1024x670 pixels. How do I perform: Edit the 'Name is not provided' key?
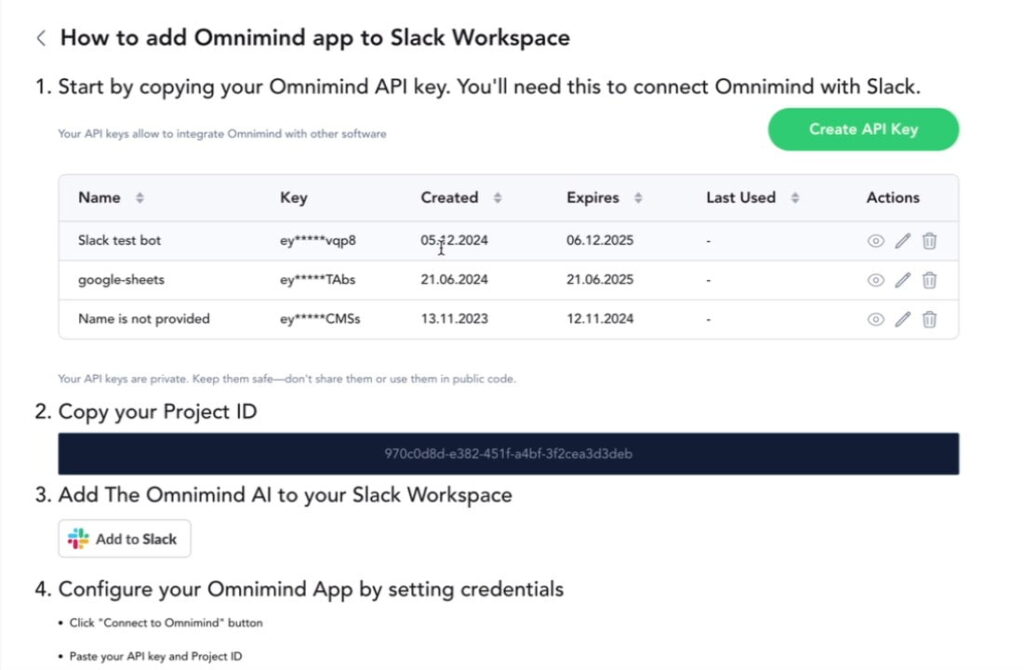(x=902, y=319)
